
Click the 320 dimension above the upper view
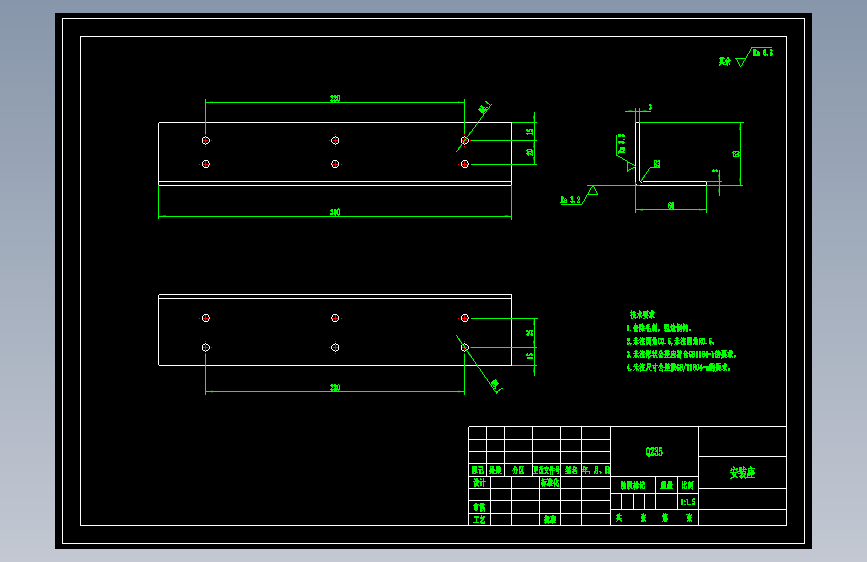pos(335,98)
